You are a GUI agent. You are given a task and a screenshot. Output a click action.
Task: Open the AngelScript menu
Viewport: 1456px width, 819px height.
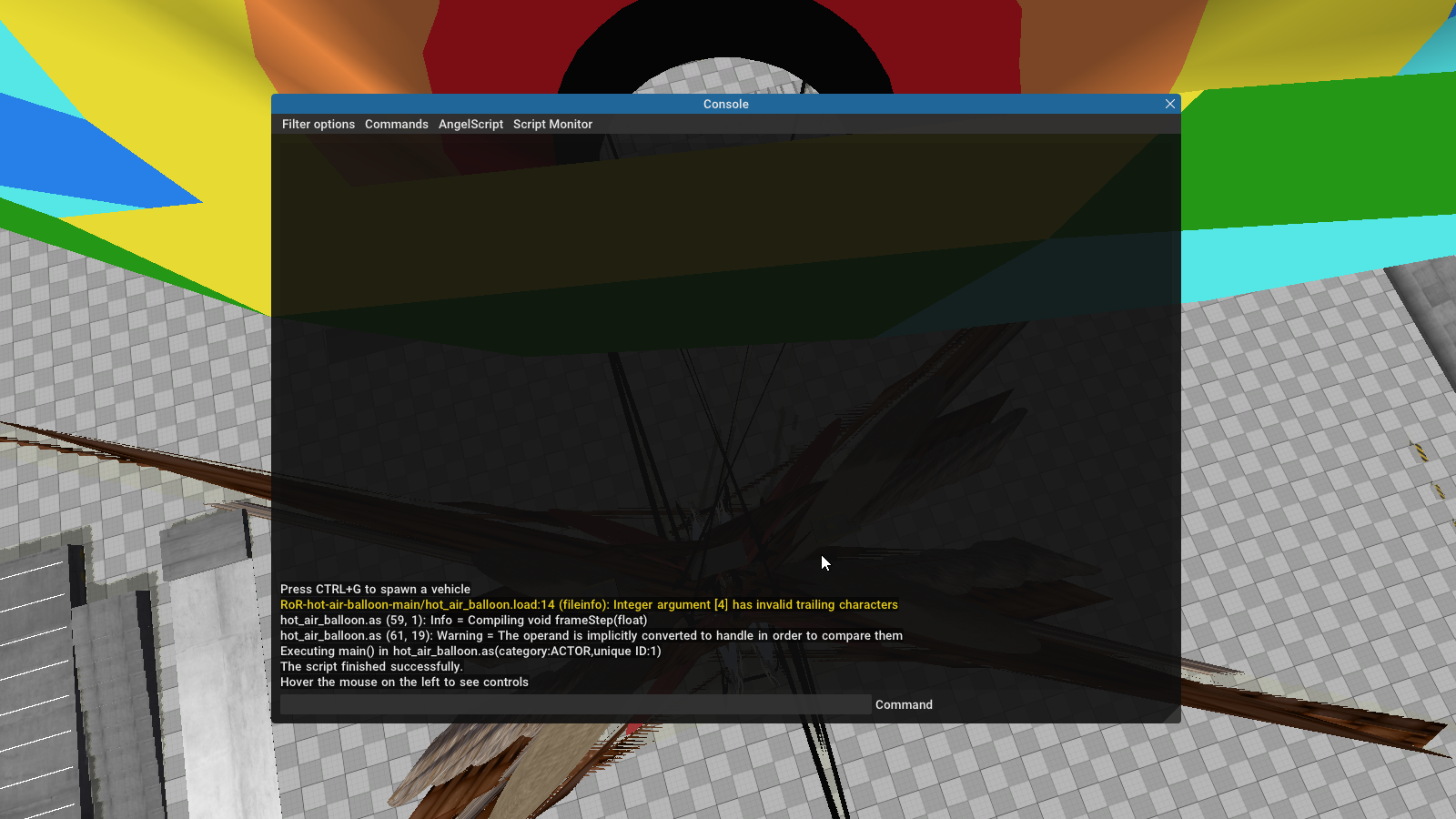470,125
